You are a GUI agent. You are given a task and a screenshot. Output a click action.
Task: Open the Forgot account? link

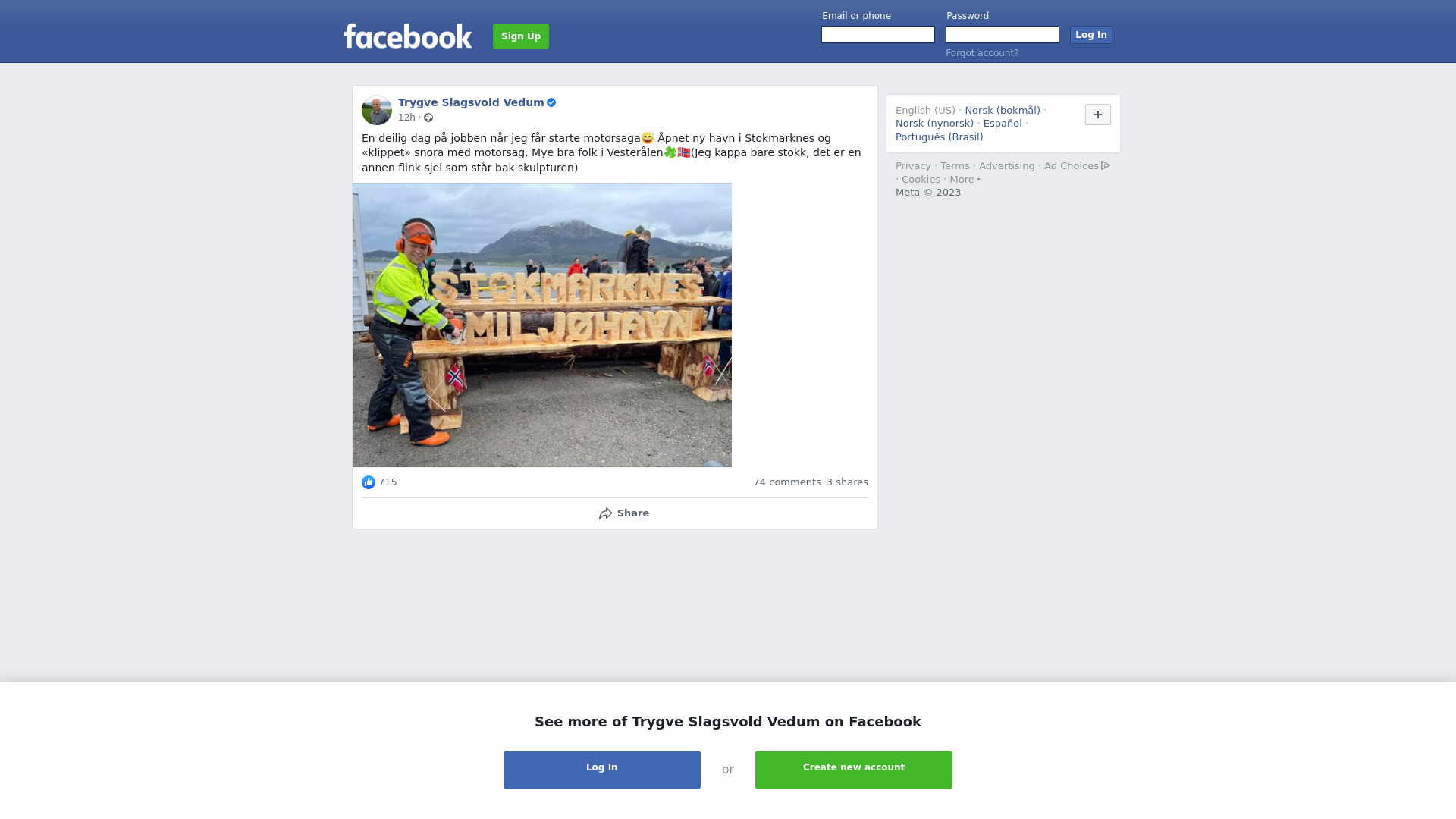[x=982, y=53]
